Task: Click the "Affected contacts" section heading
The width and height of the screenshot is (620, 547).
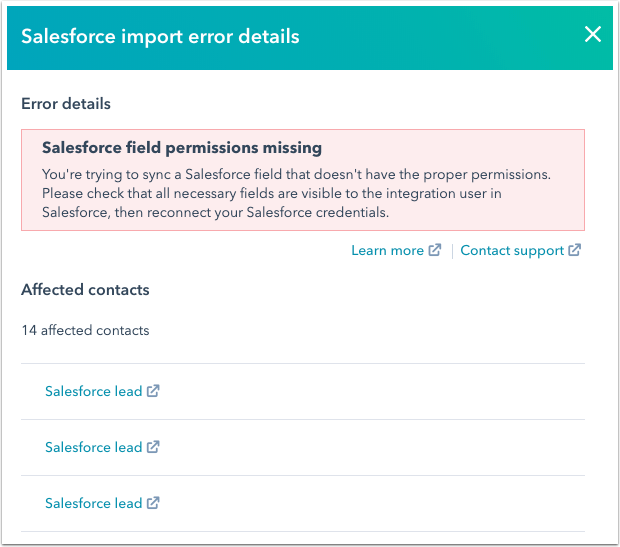Action: coord(85,290)
